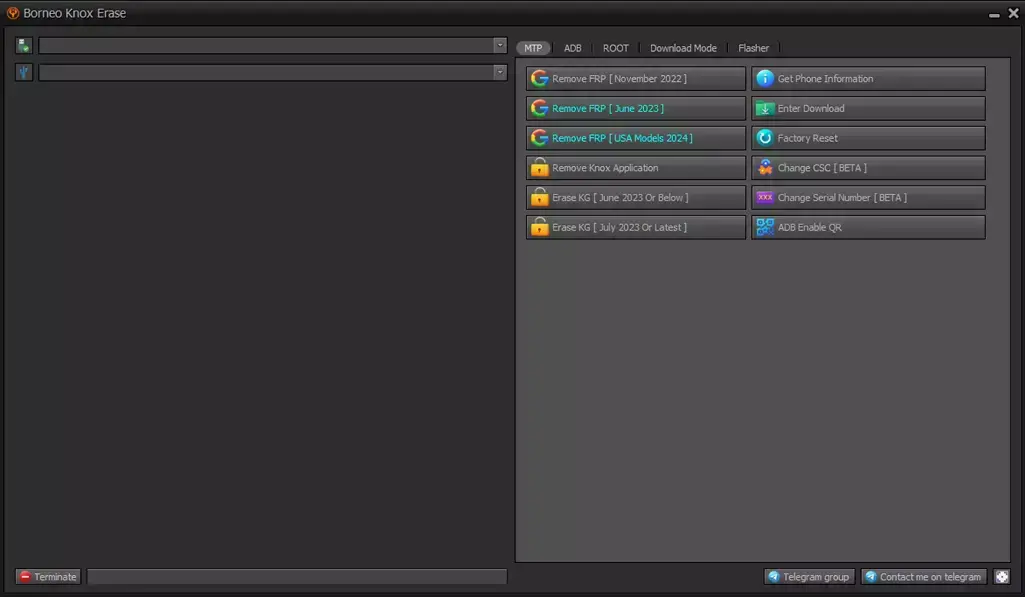Click the Enter Download button

coord(868,109)
